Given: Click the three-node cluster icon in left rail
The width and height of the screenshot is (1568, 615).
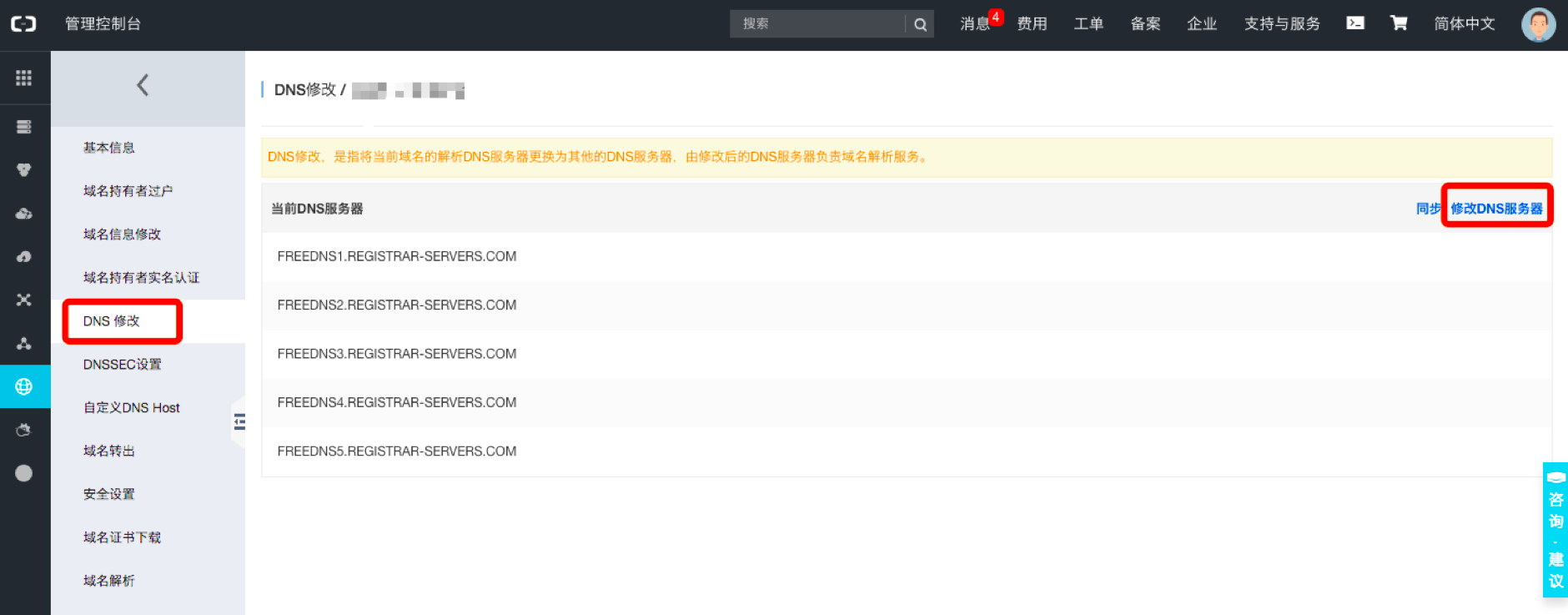Looking at the screenshot, I should click(23, 344).
